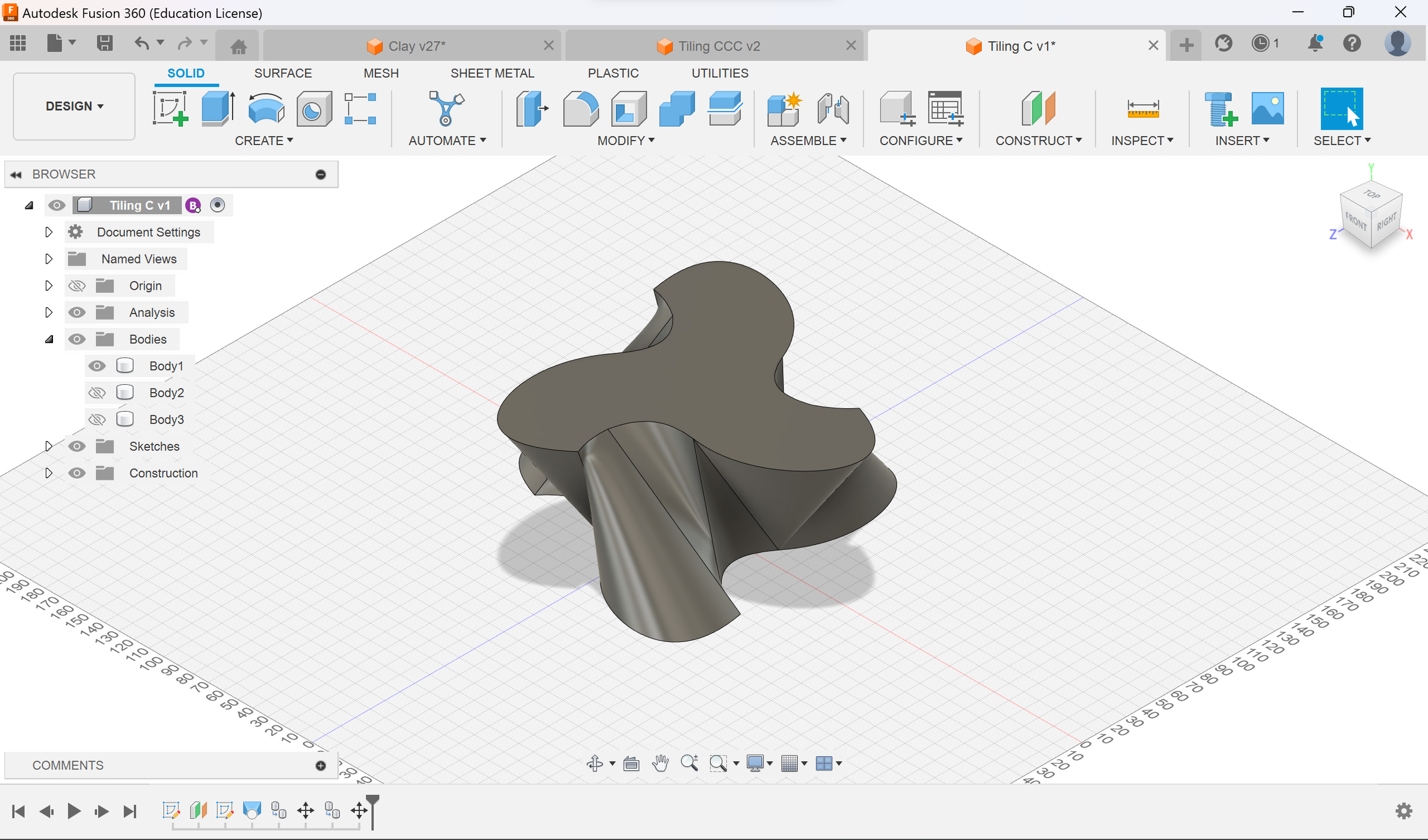Show the hidden Body2

pyautogui.click(x=97, y=392)
